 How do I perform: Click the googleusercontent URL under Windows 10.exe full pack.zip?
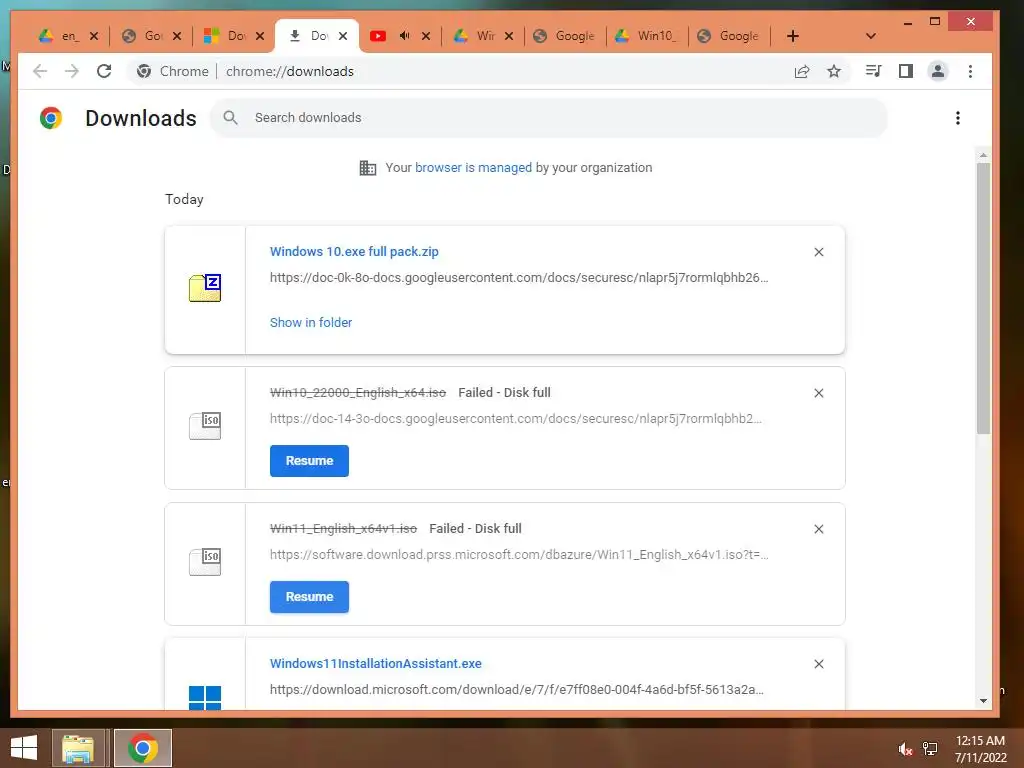519,278
